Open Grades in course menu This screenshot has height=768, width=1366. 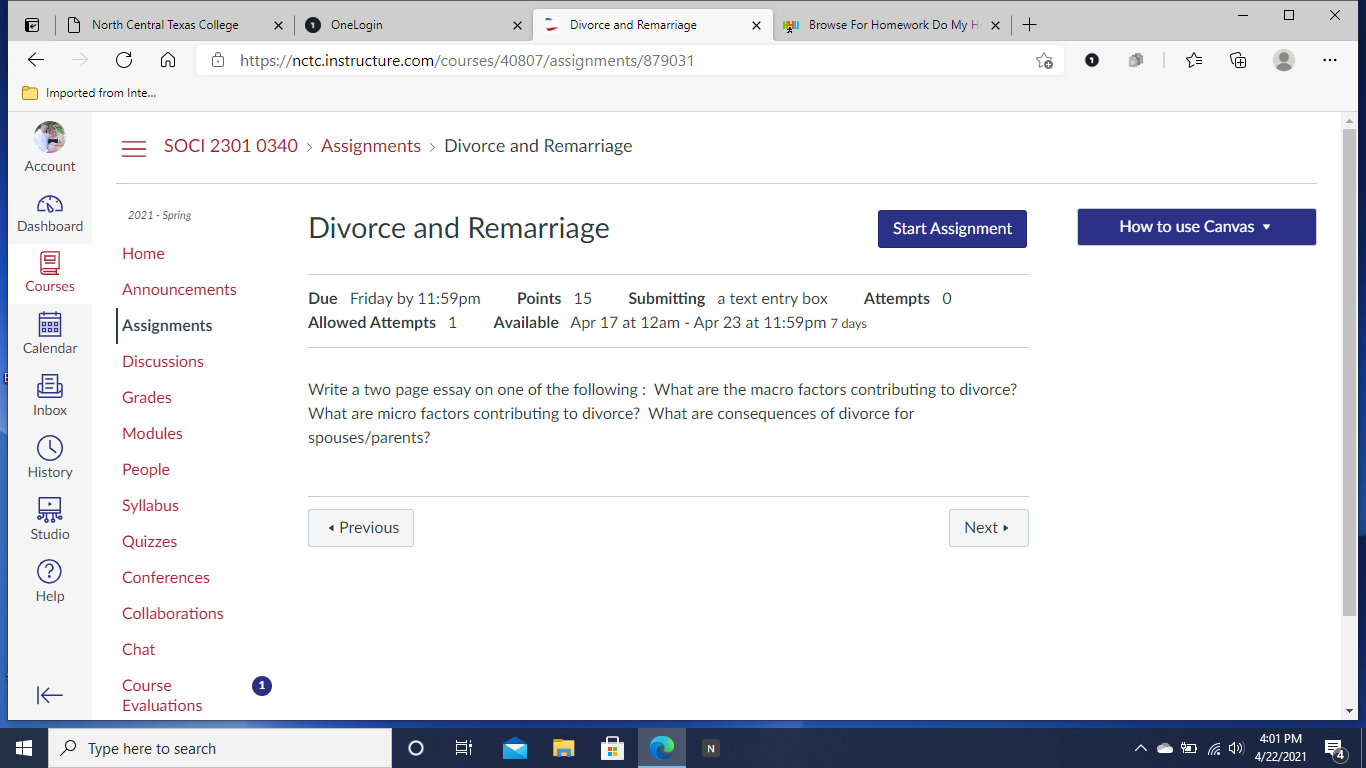tap(147, 398)
